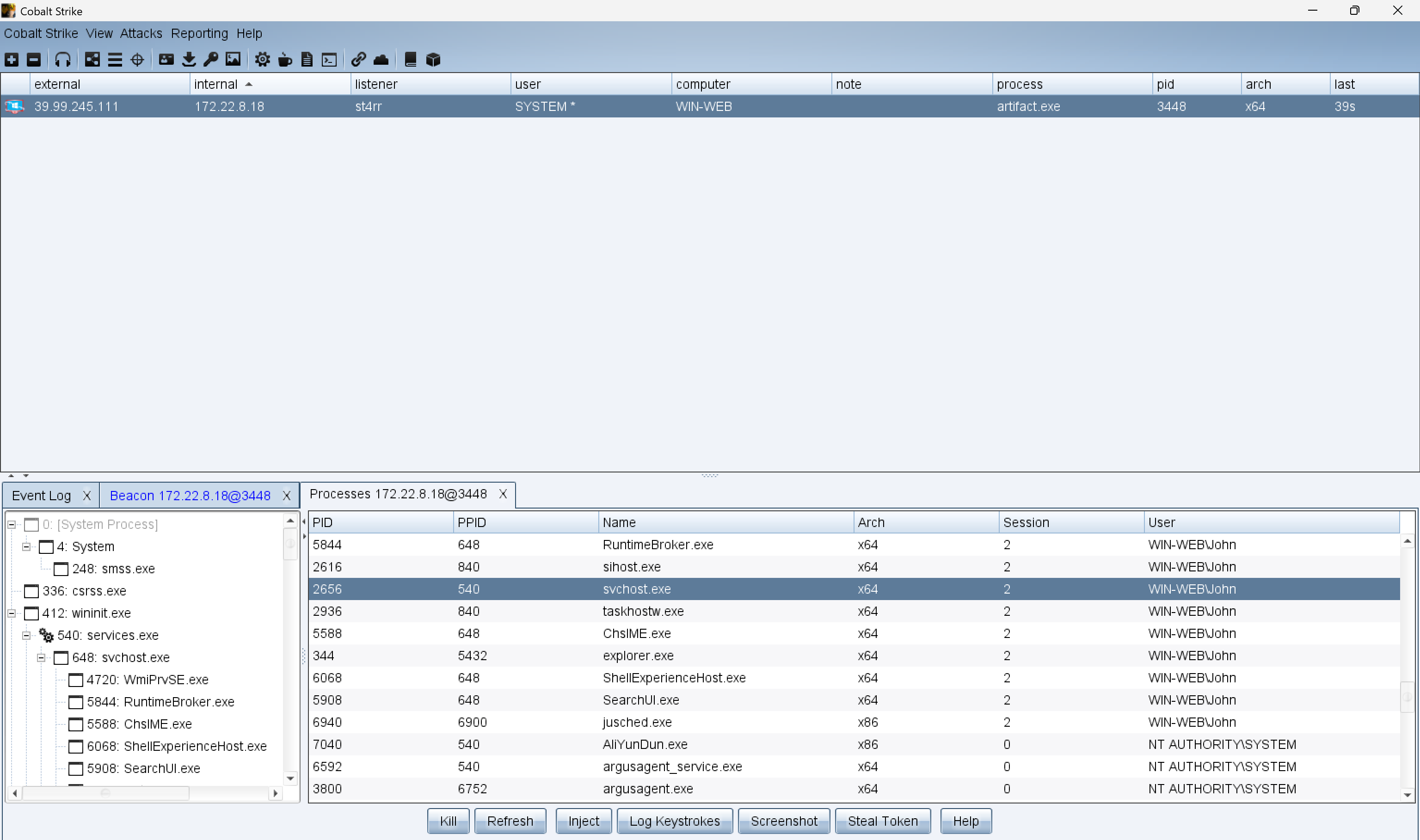Open the Downloads arrow icon
The image size is (1420, 840).
click(x=189, y=60)
